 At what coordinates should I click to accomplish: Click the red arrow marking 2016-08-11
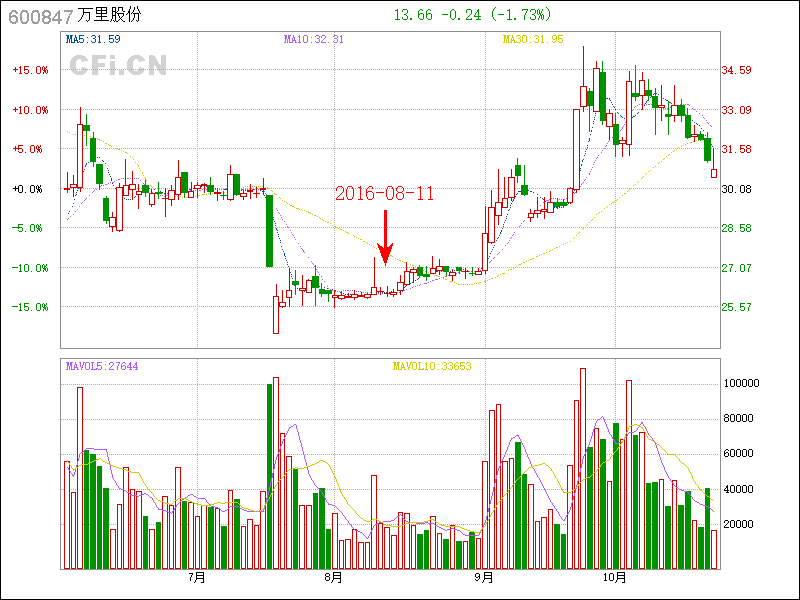(385, 238)
